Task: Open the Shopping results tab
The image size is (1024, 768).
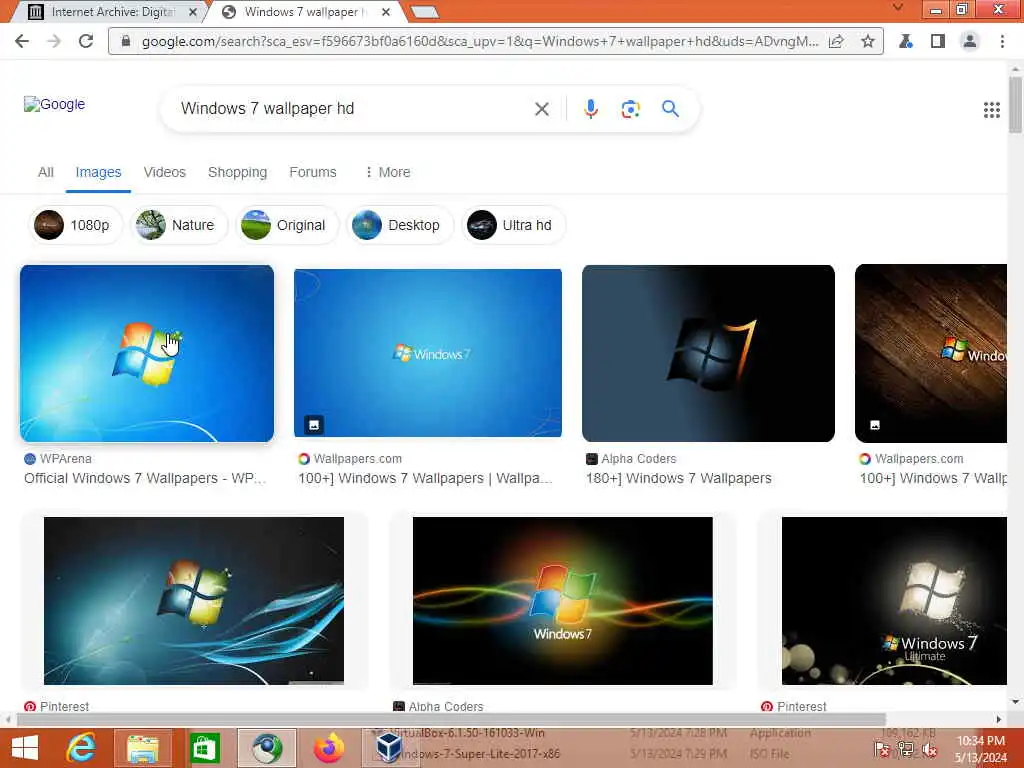Action: coord(238,172)
